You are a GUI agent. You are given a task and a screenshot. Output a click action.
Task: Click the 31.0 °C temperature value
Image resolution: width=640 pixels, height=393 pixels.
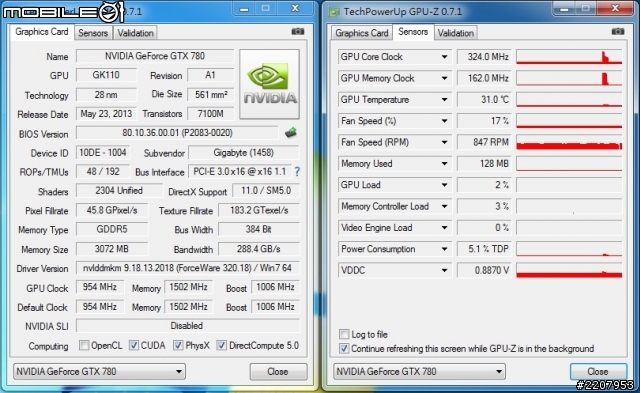484,100
